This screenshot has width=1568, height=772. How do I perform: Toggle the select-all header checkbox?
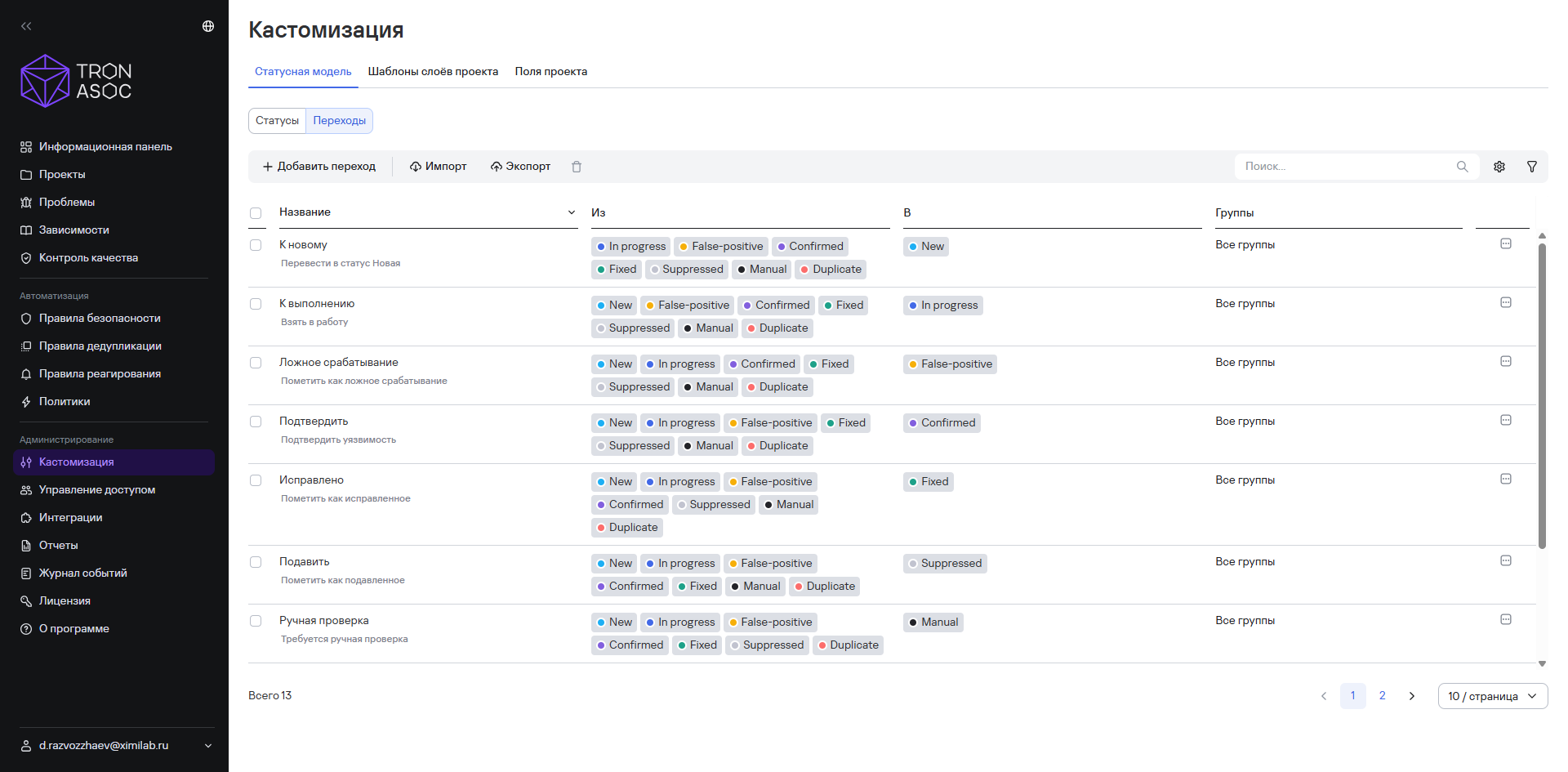256,213
